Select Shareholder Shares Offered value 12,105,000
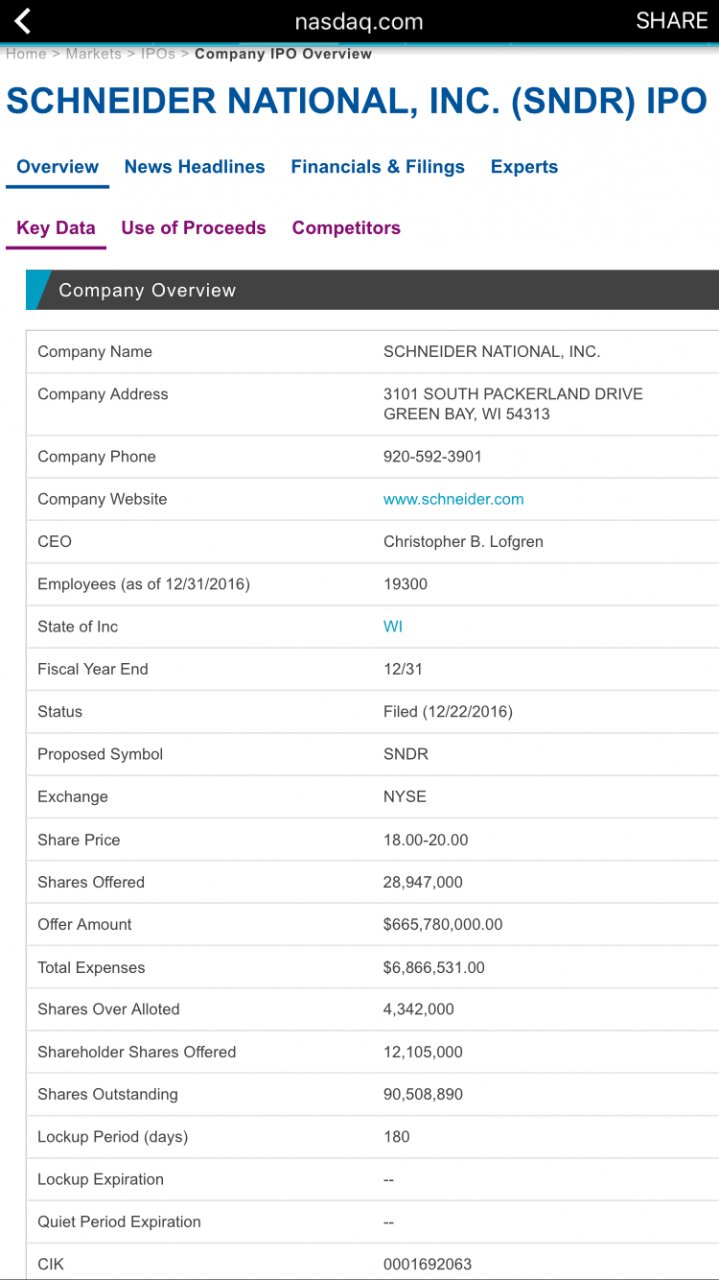Viewport: 719px width, 1280px height. coord(423,1052)
